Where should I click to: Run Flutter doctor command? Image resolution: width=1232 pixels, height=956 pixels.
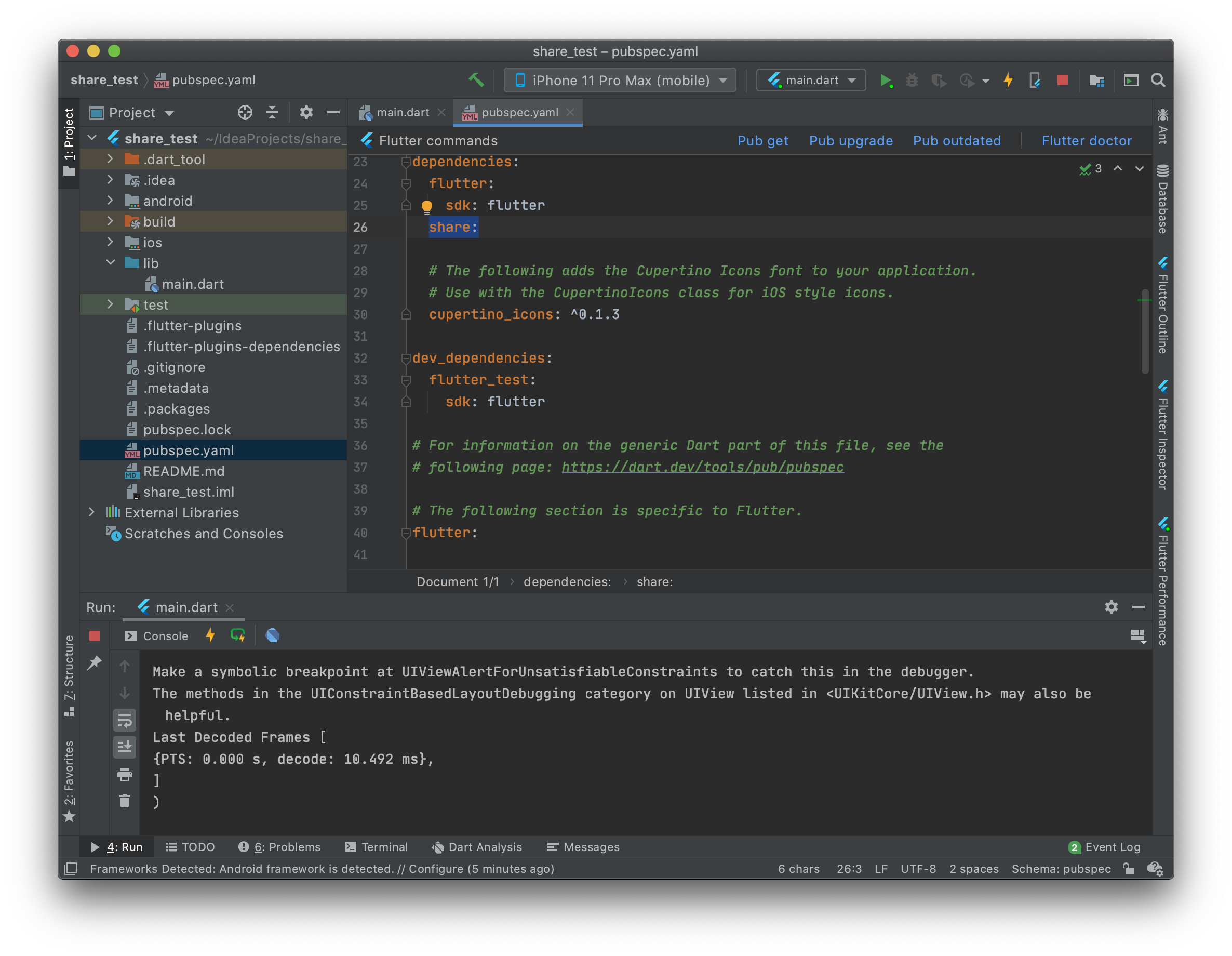click(1086, 140)
